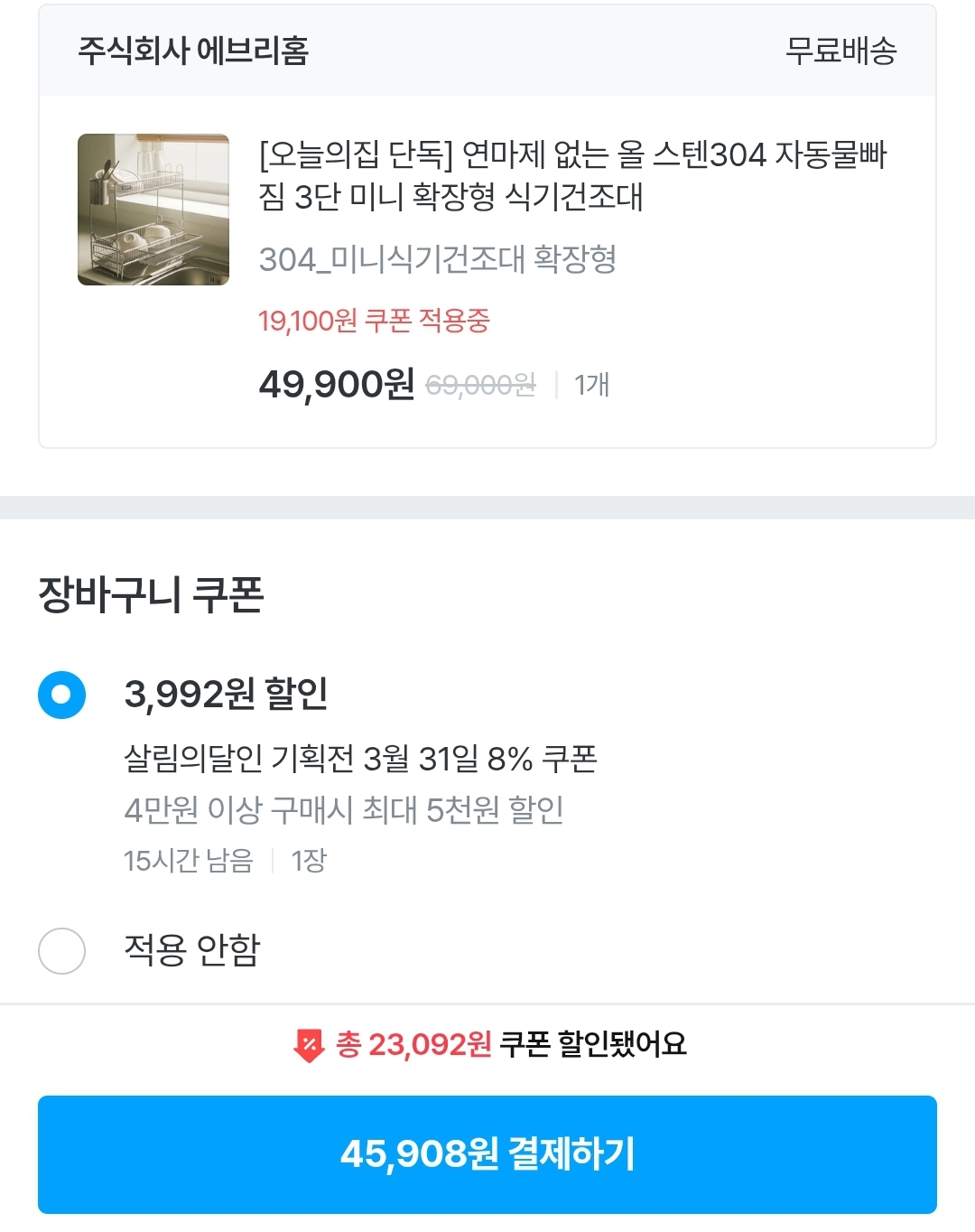Tap the option text 304_미니식기건조대 확장형
Viewport: 975px width, 1232px height.
(x=438, y=259)
